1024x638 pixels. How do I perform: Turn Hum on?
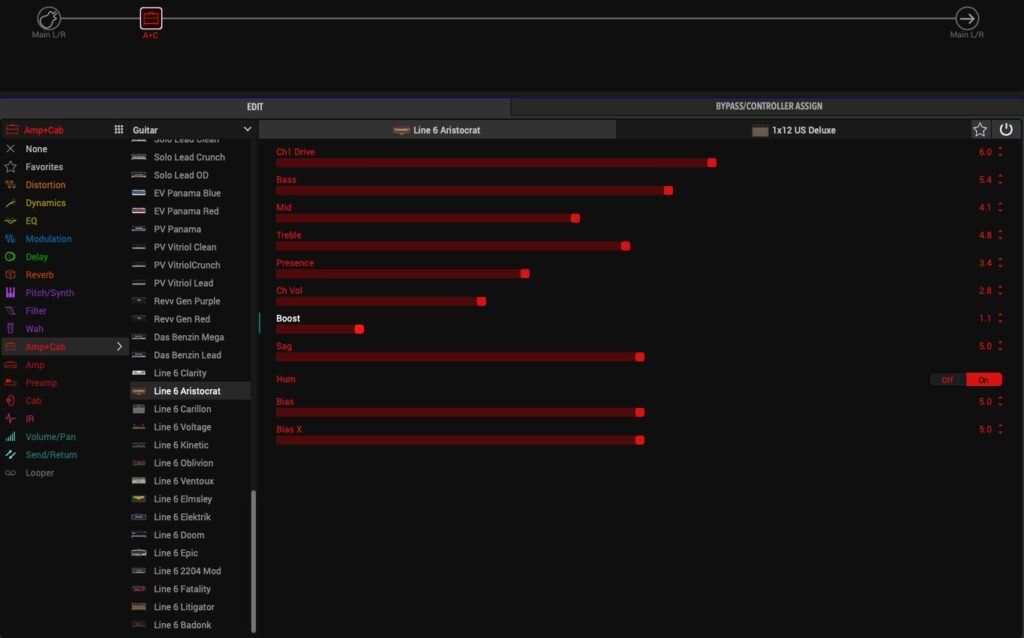(x=983, y=380)
